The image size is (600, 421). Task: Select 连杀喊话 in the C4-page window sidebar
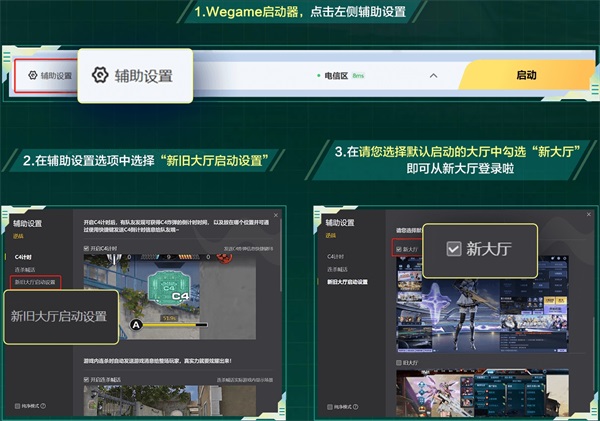click(25, 270)
